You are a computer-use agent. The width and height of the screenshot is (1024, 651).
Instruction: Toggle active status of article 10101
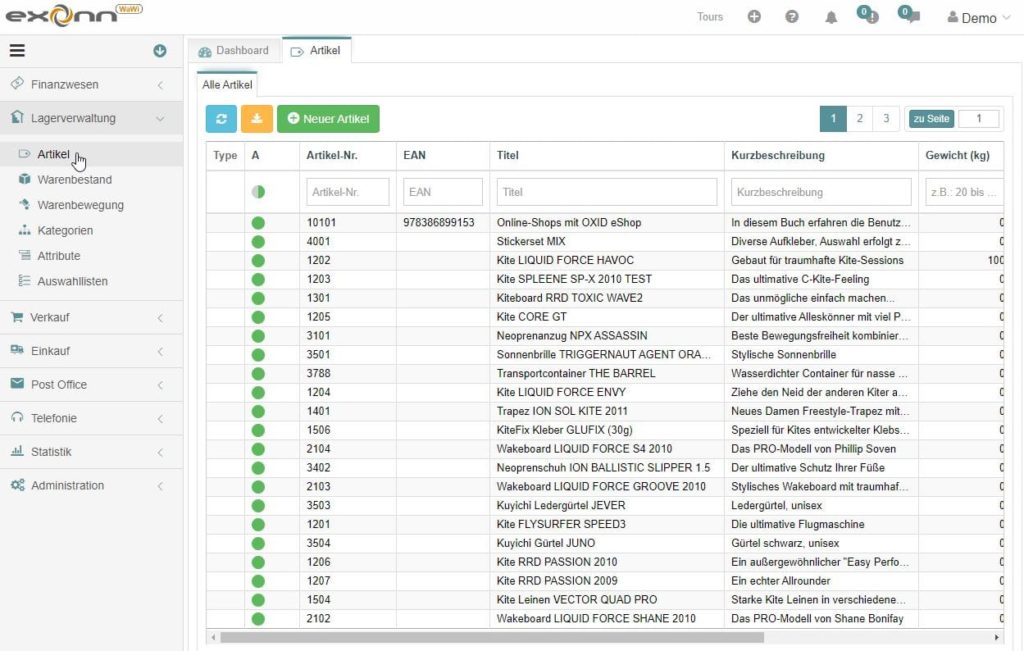click(258, 223)
